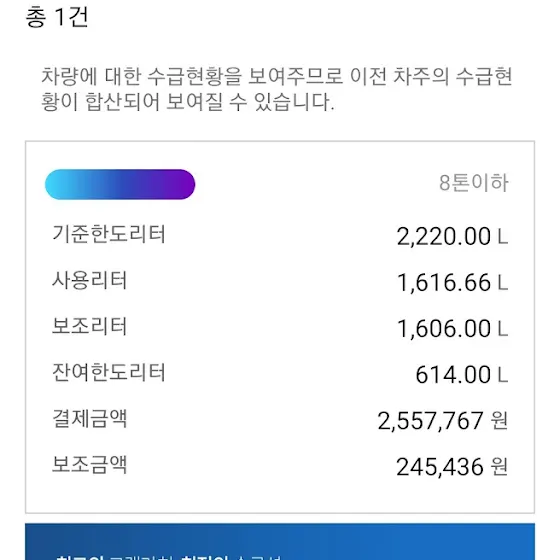Tap the 614.00 L remaining value
This screenshot has width=560, height=560.
[461, 374]
